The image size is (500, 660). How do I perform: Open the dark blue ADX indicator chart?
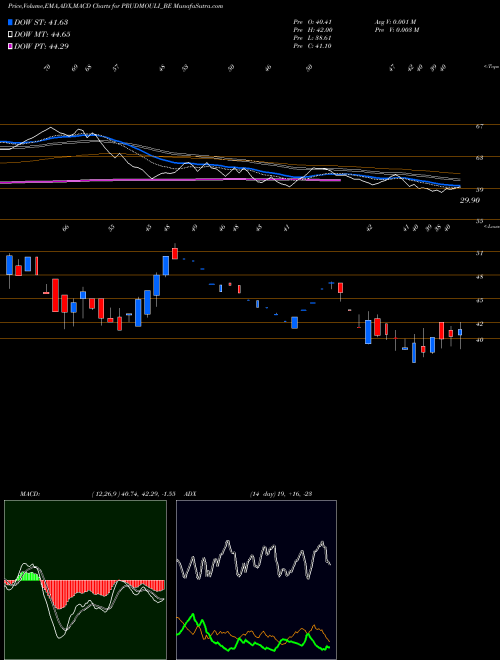(x=256, y=580)
